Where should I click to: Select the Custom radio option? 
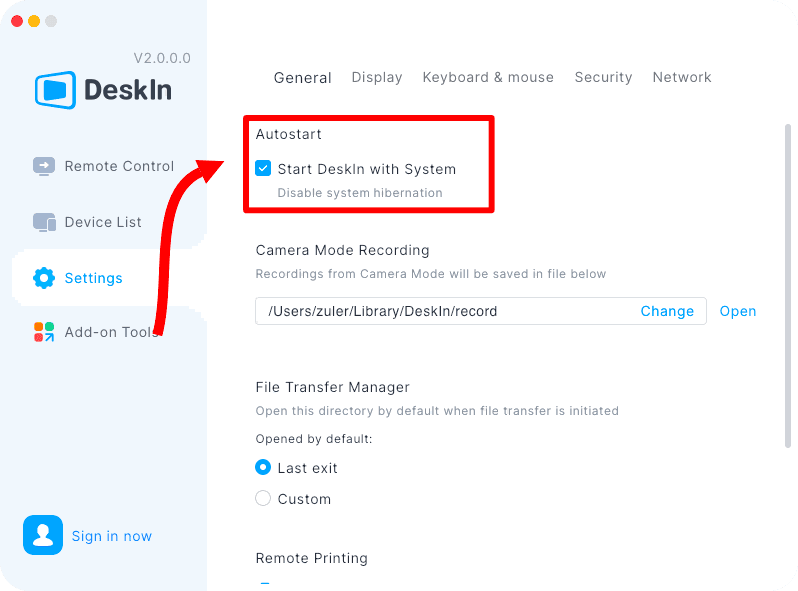pos(263,498)
